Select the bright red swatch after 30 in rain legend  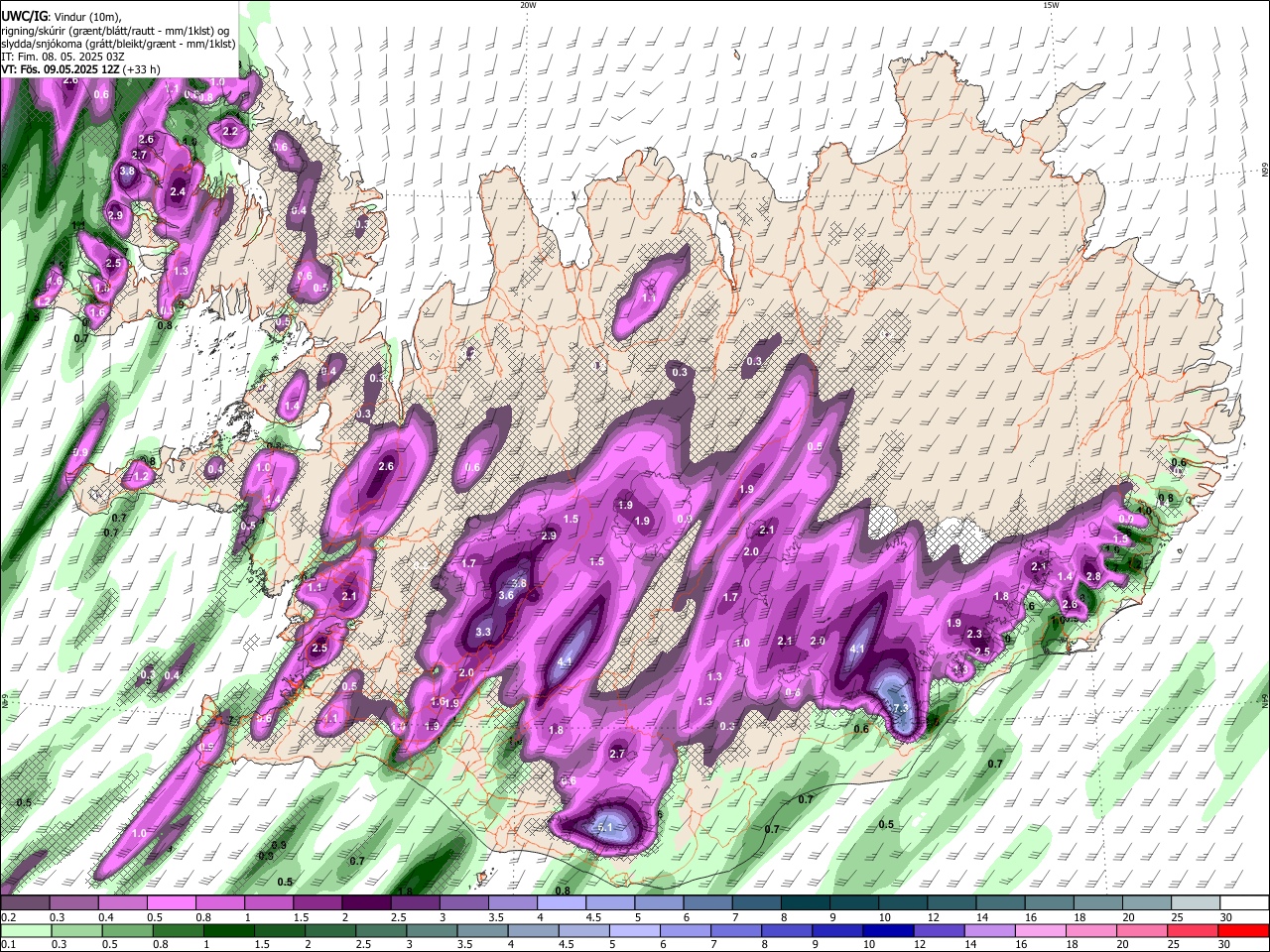click(1242, 930)
